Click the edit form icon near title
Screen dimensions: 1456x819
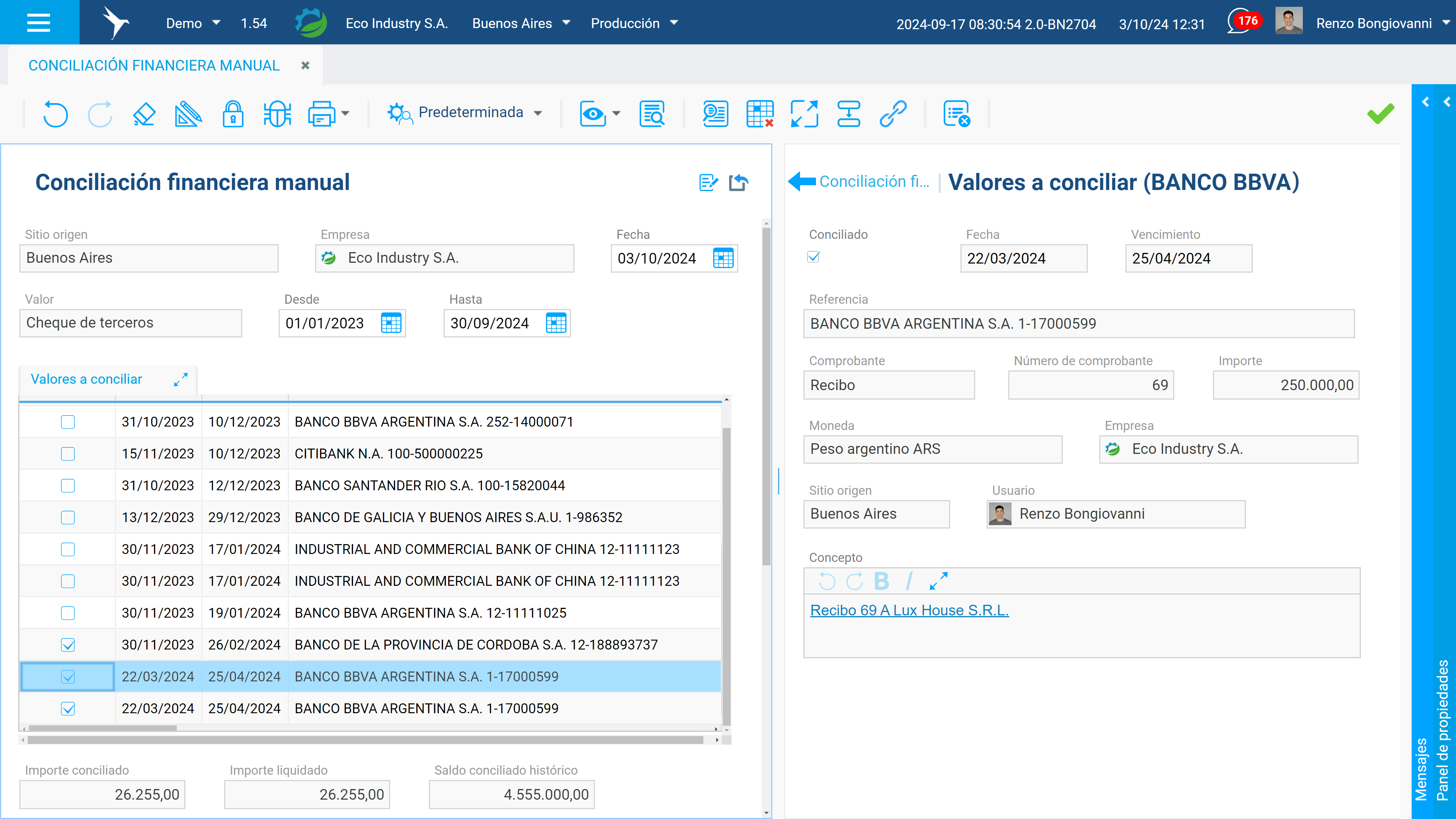coord(708,182)
